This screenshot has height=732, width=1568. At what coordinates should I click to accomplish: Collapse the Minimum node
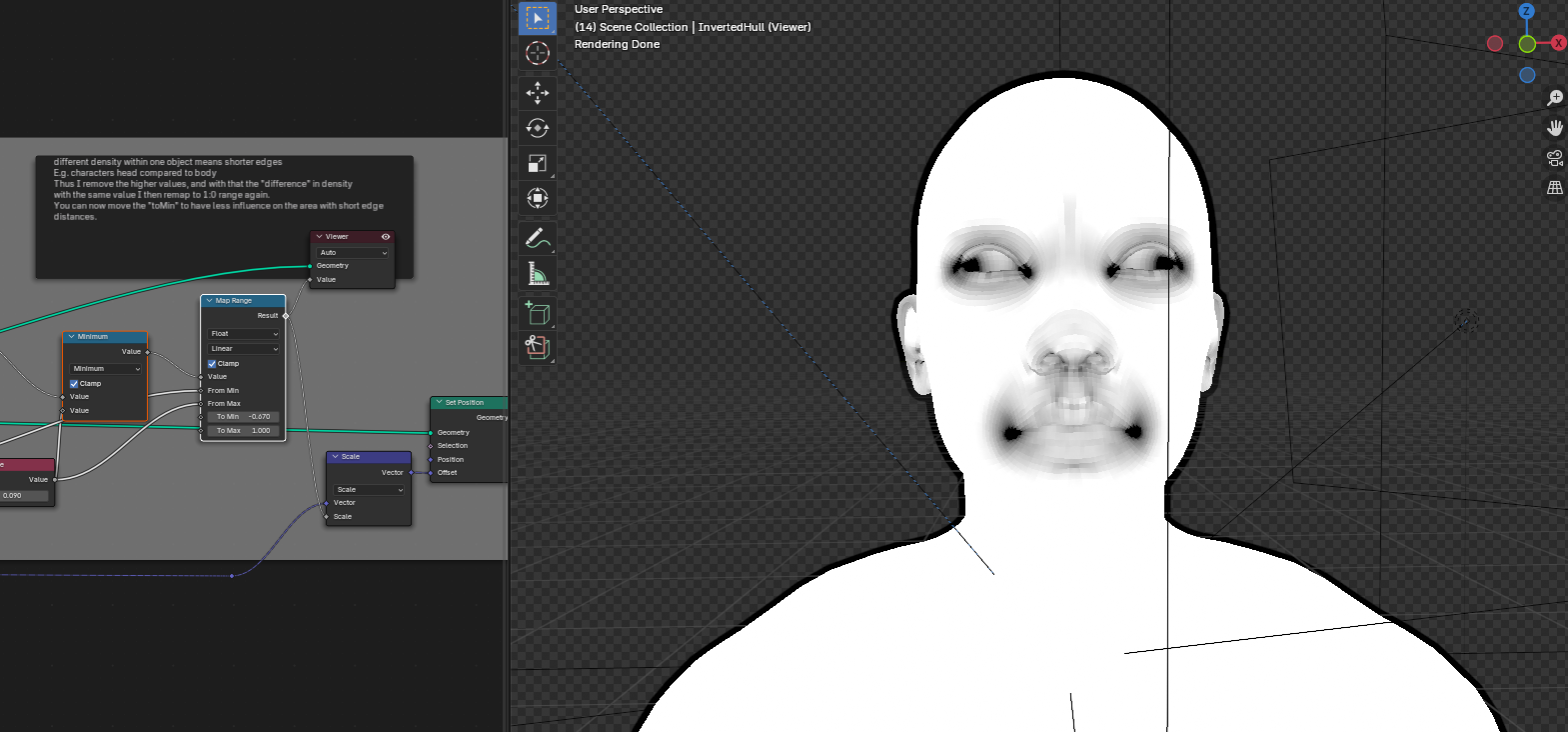tap(71, 337)
